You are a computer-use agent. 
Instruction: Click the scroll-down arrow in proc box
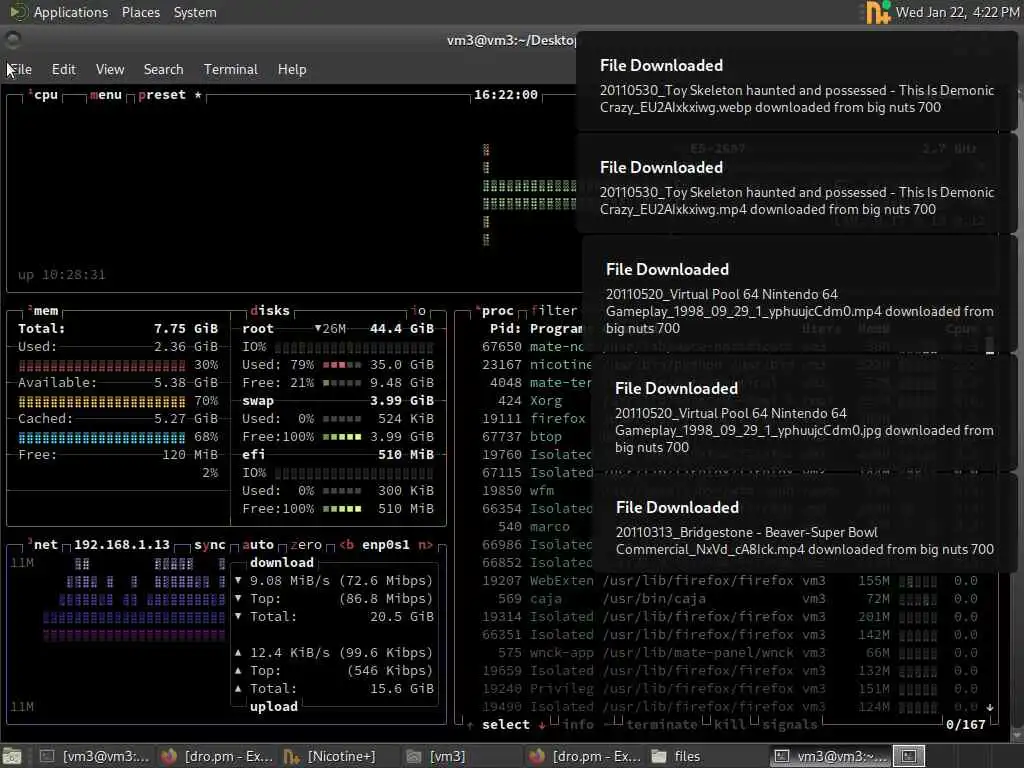pyautogui.click(x=990, y=707)
